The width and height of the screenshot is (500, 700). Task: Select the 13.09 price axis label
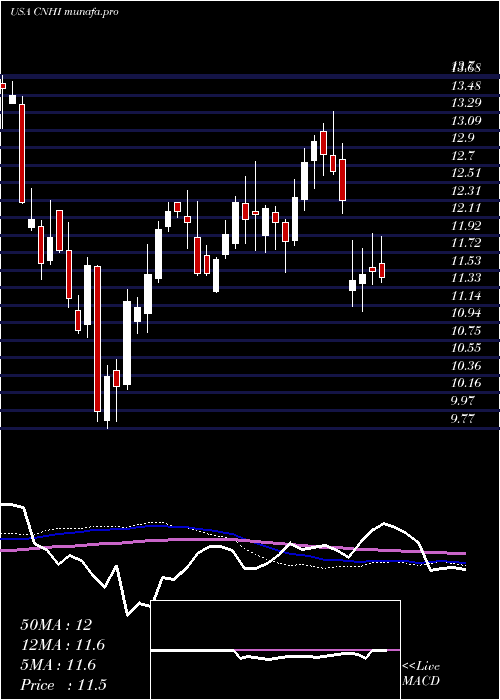[x=466, y=121]
